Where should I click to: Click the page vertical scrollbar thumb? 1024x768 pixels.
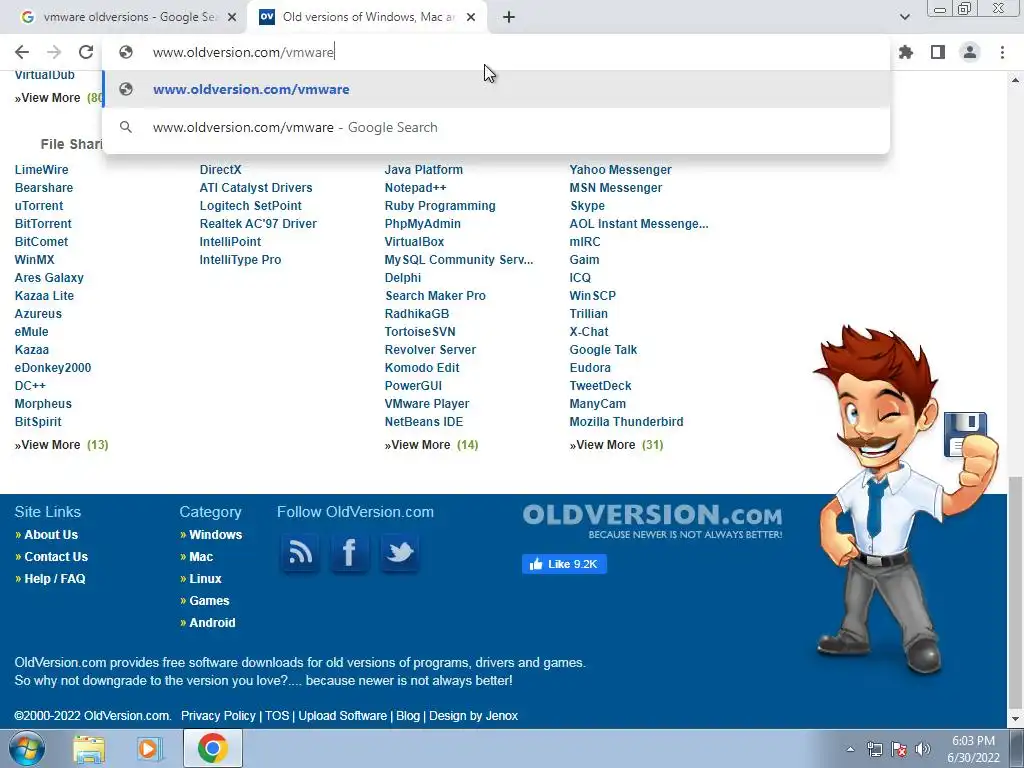click(1015, 591)
